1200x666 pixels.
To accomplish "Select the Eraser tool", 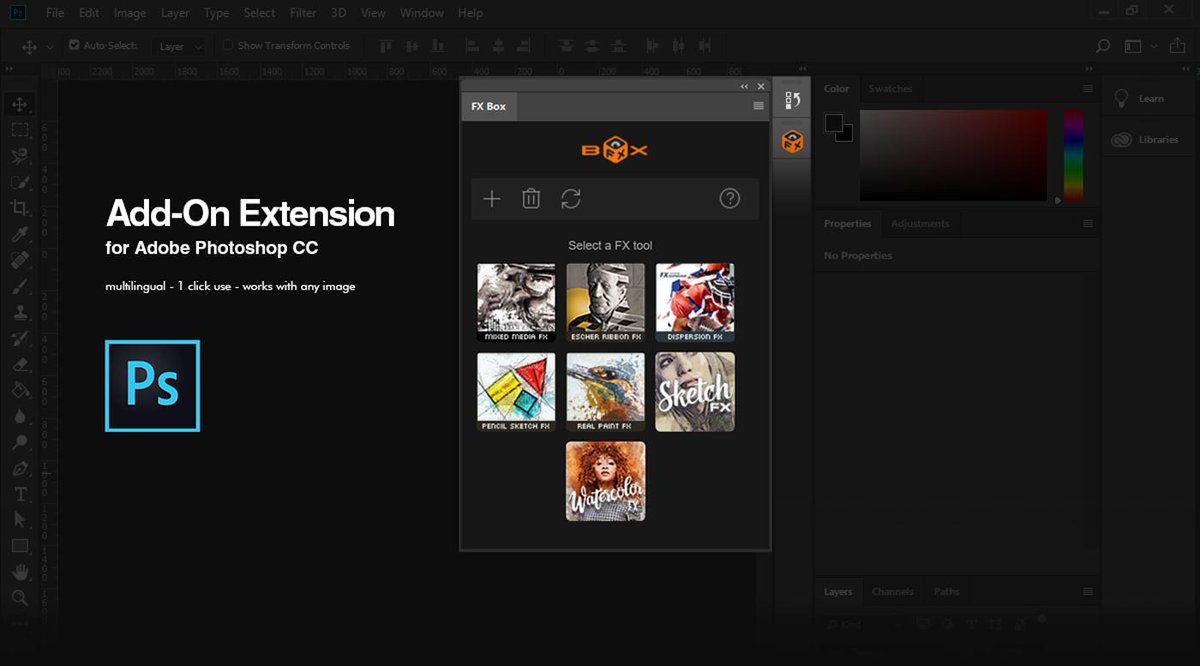I will pyautogui.click(x=19, y=364).
